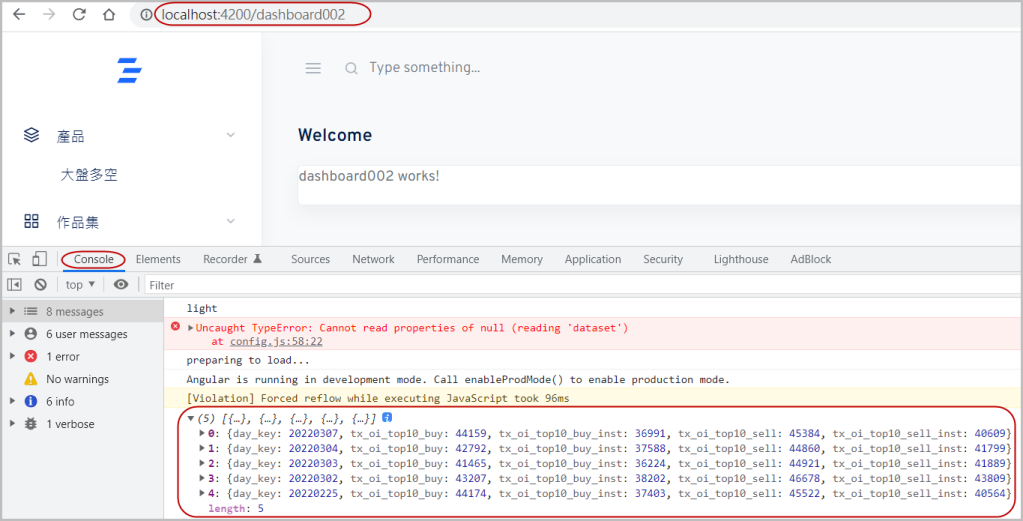Click the browser home icon
Viewport: 1023px width, 521px height.
point(109,15)
